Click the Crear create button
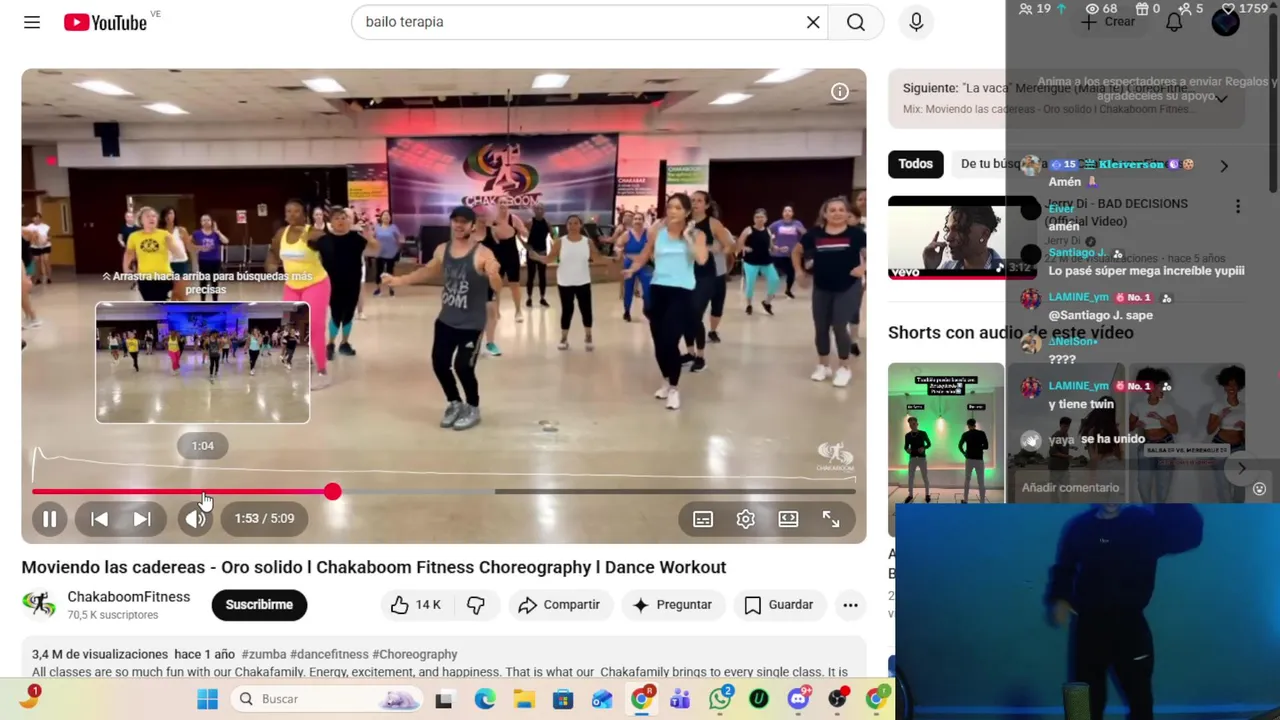This screenshot has width=1280, height=720. click(x=1108, y=22)
